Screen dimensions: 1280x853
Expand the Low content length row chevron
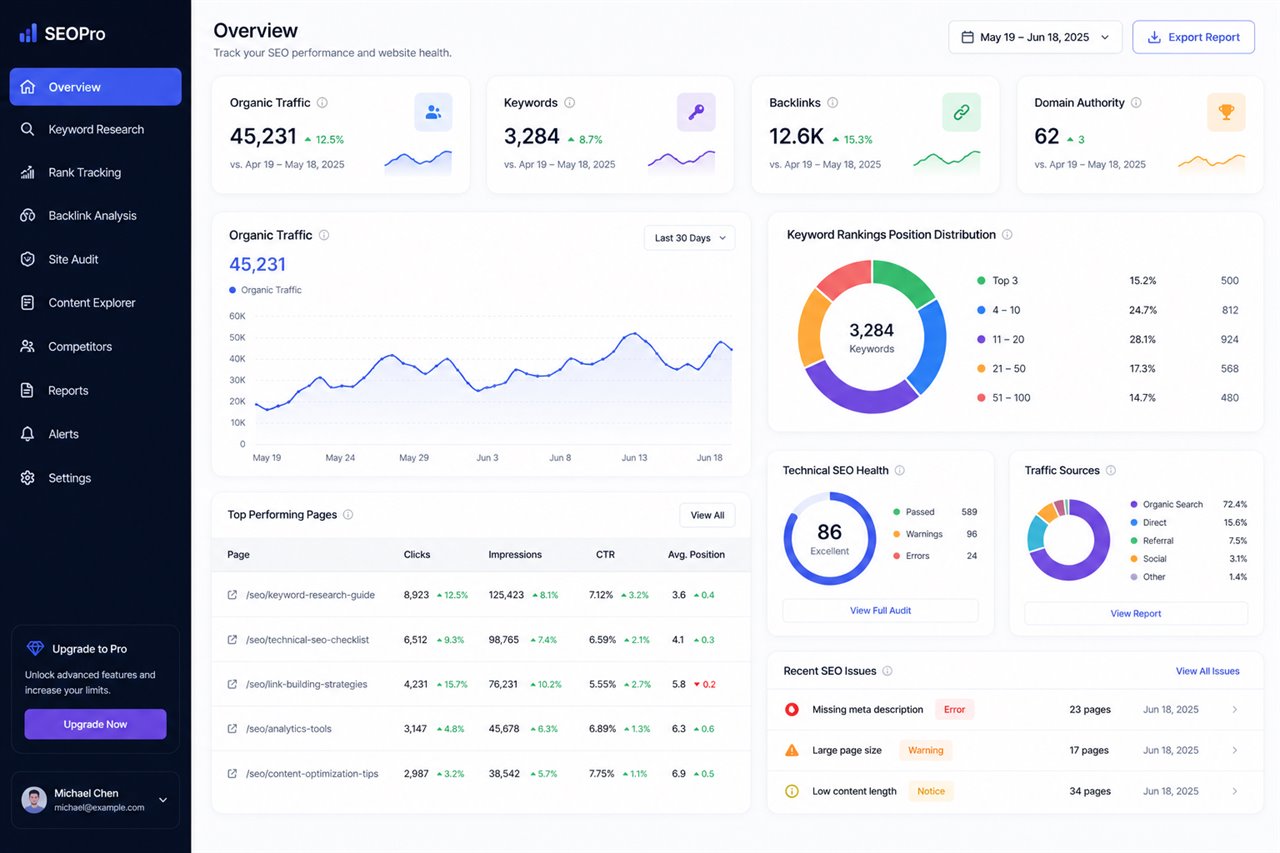[x=1235, y=791]
